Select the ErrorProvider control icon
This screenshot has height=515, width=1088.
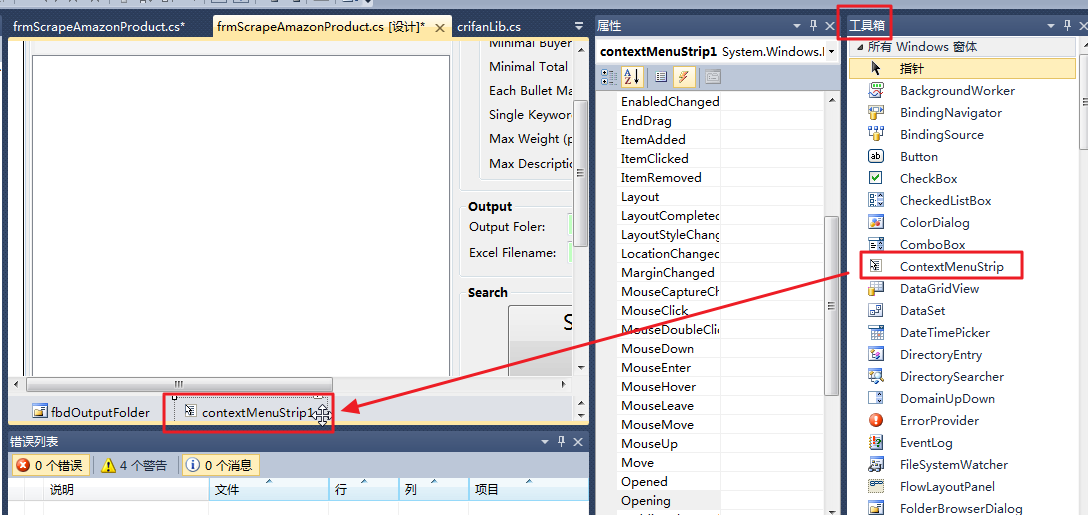[876, 421]
